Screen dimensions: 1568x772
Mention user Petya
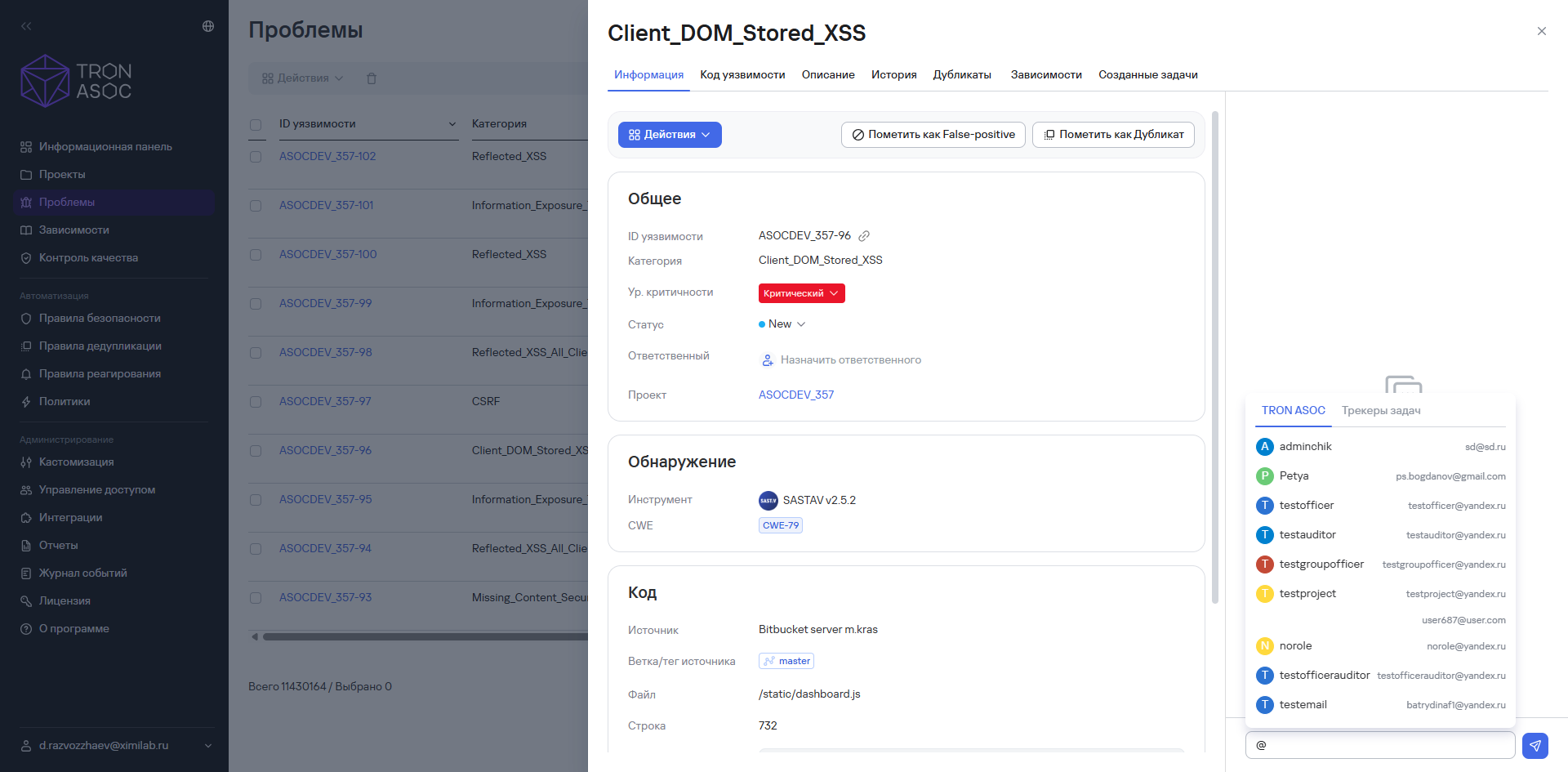click(x=1380, y=476)
